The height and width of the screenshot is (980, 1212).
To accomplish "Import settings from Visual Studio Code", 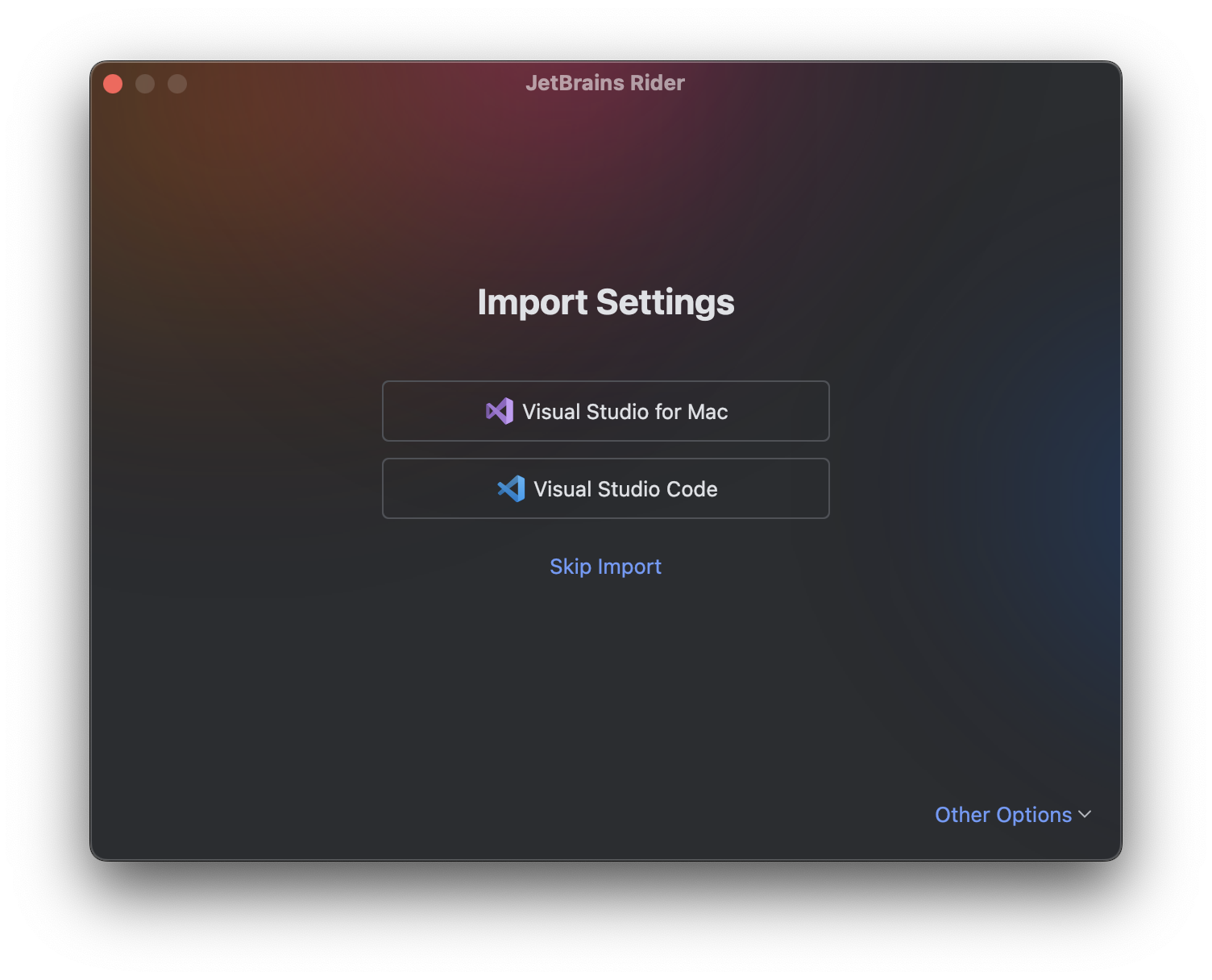I will click(605, 488).
